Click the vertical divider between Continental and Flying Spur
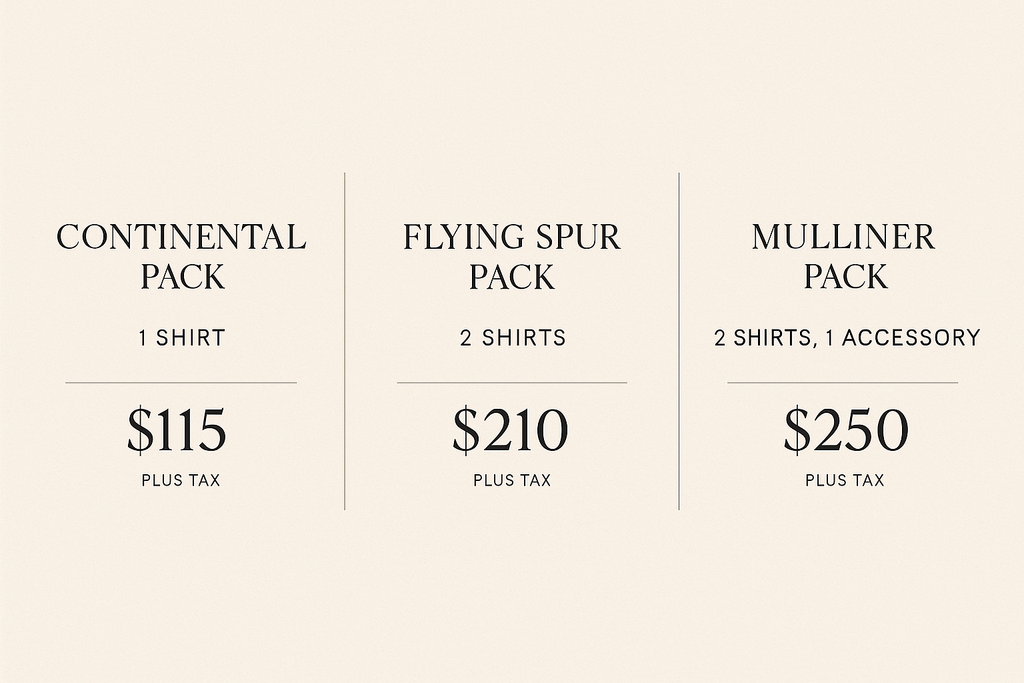Viewport: 1024px width, 683px height. pos(345,340)
